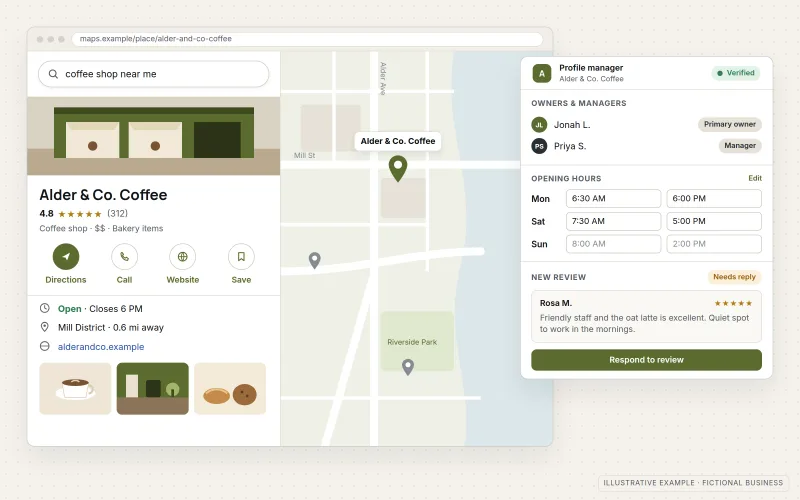Click Priya S.'s PS avatar
This screenshot has height=500, width=800.
(539, 146)
